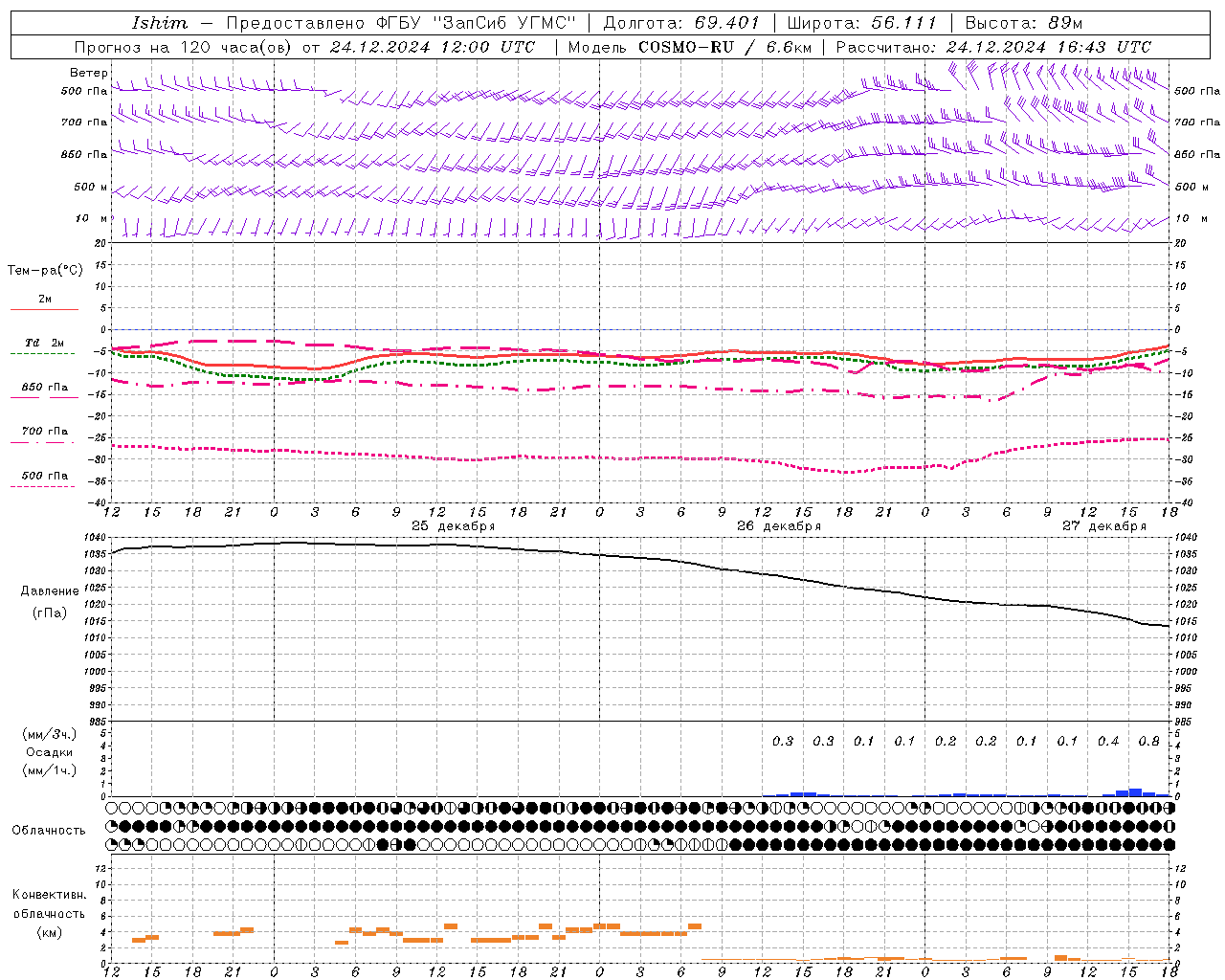
Task: Click the '700 гПа' temperature legend entry
Action: [x=45, y=431]
